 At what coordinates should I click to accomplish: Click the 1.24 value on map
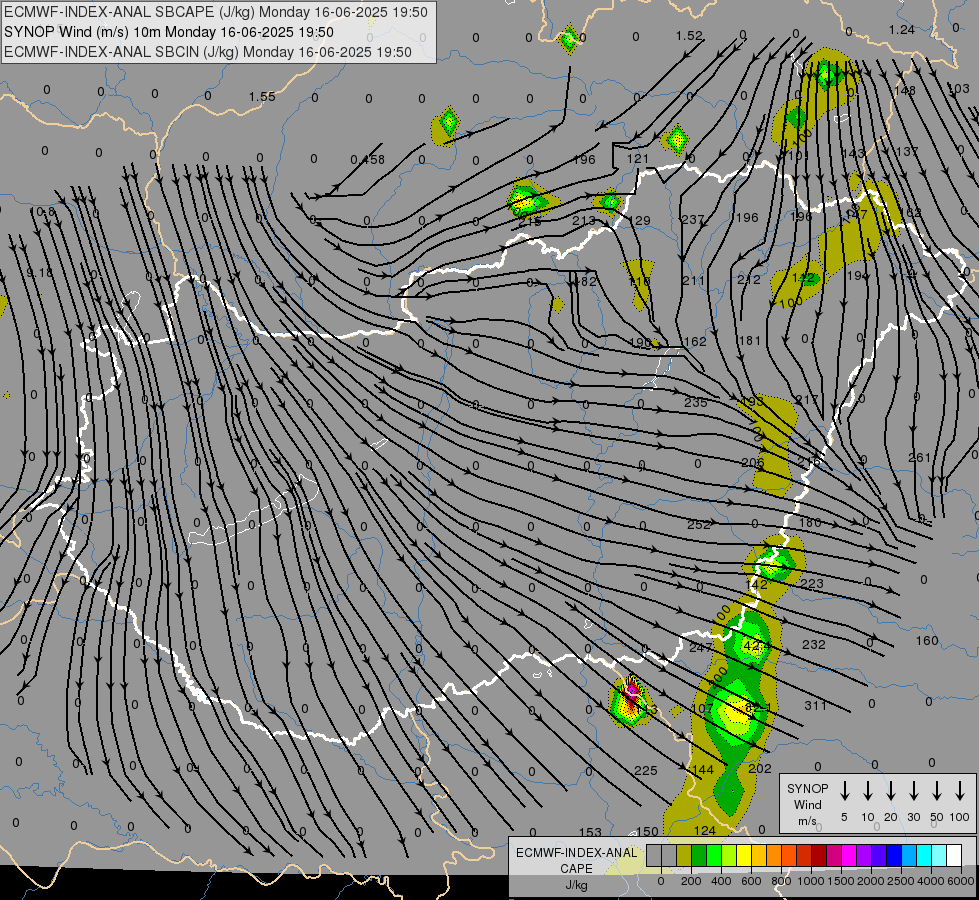tap(902, 29)
